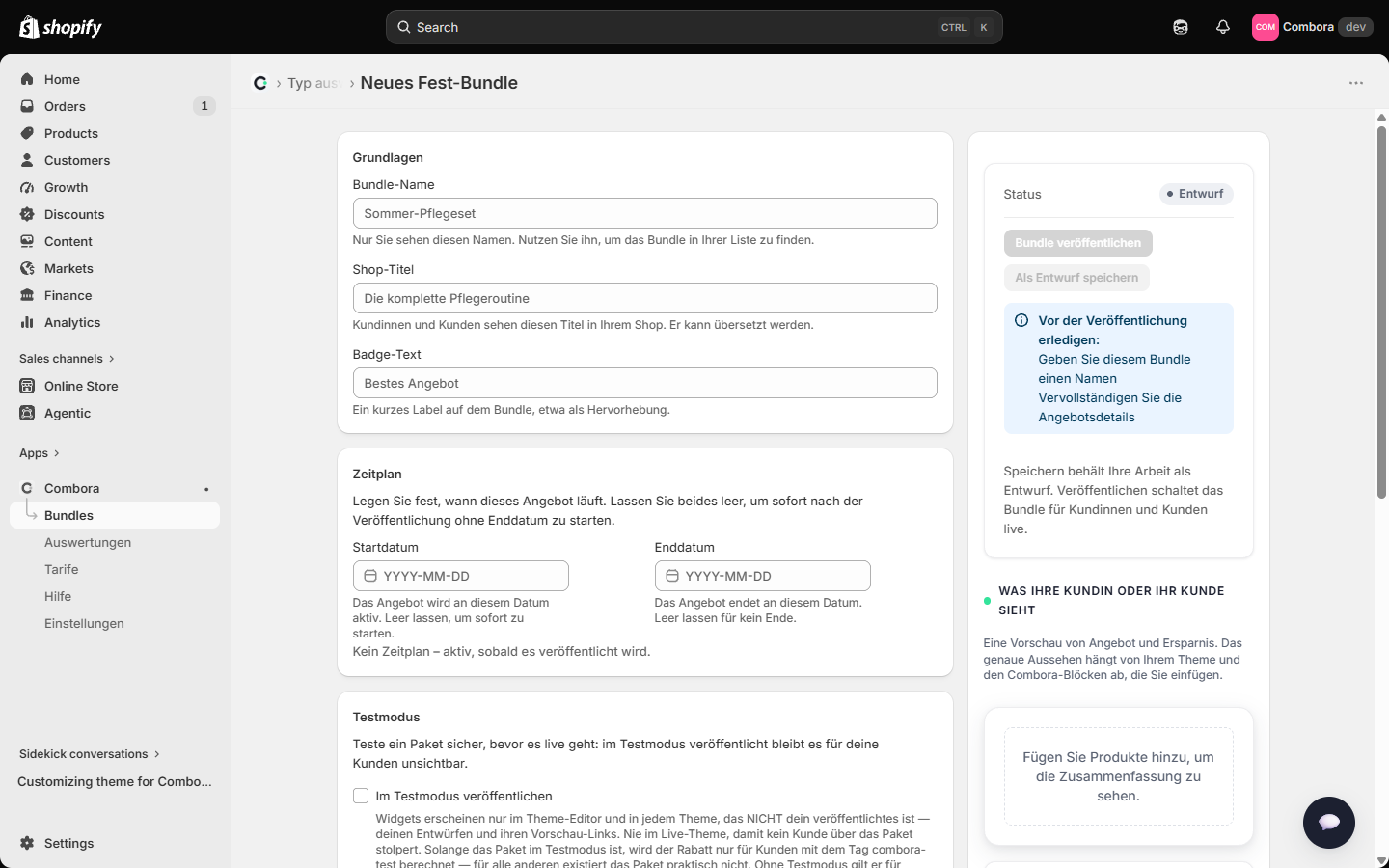Open Startdatum date picker field

[461, 576]
